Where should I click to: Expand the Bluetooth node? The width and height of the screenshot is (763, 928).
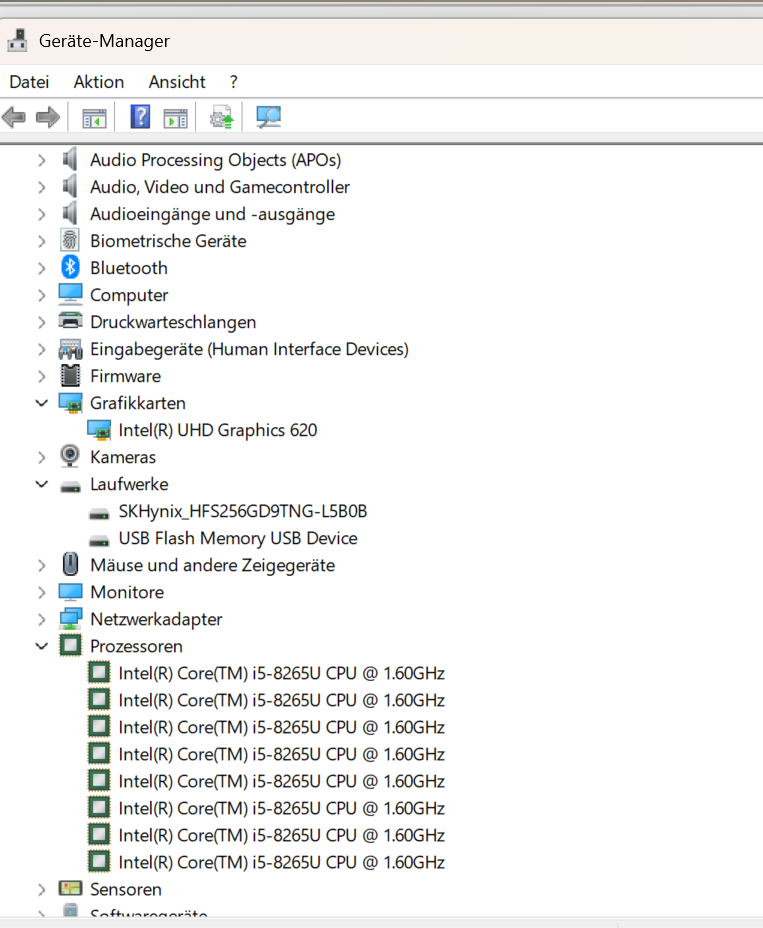pyautogui.click(x=41, y=269)
